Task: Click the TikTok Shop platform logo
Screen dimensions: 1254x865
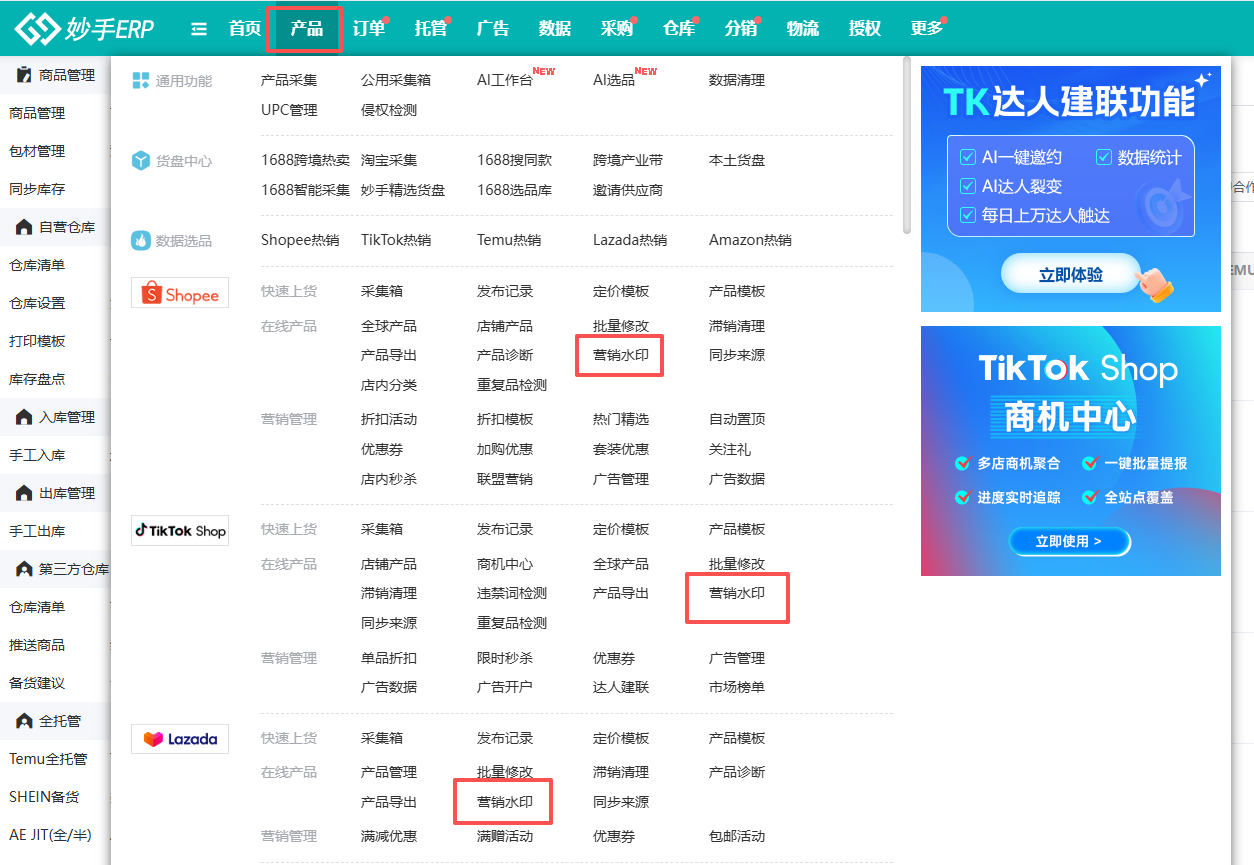Action: (180, 531)
